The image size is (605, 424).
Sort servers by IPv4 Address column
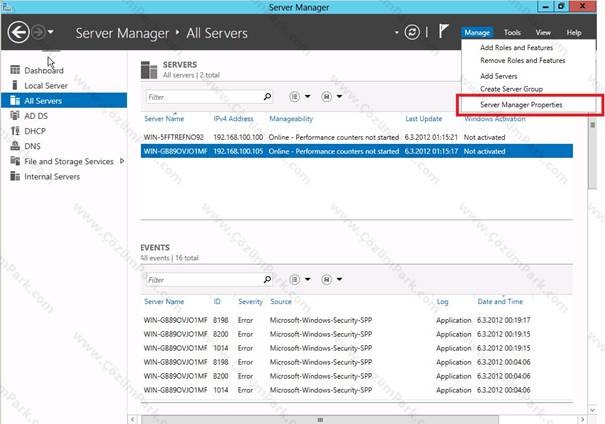click(233, 119)
